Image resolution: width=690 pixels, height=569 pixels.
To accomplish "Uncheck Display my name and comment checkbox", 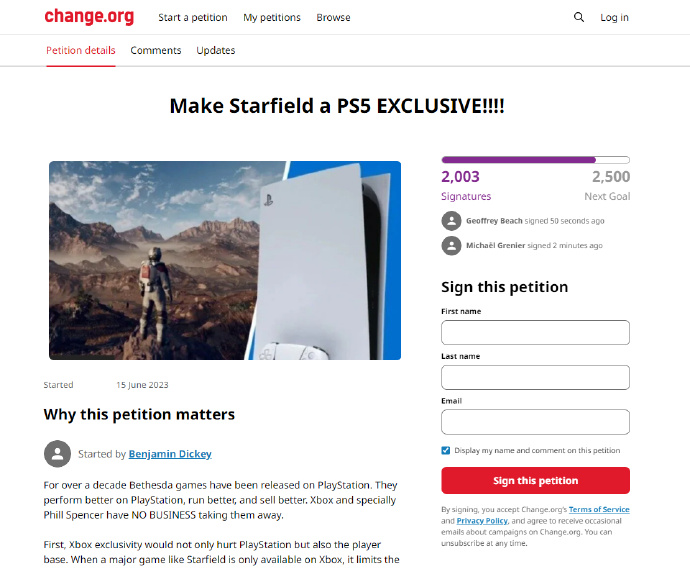I will 446,450.
